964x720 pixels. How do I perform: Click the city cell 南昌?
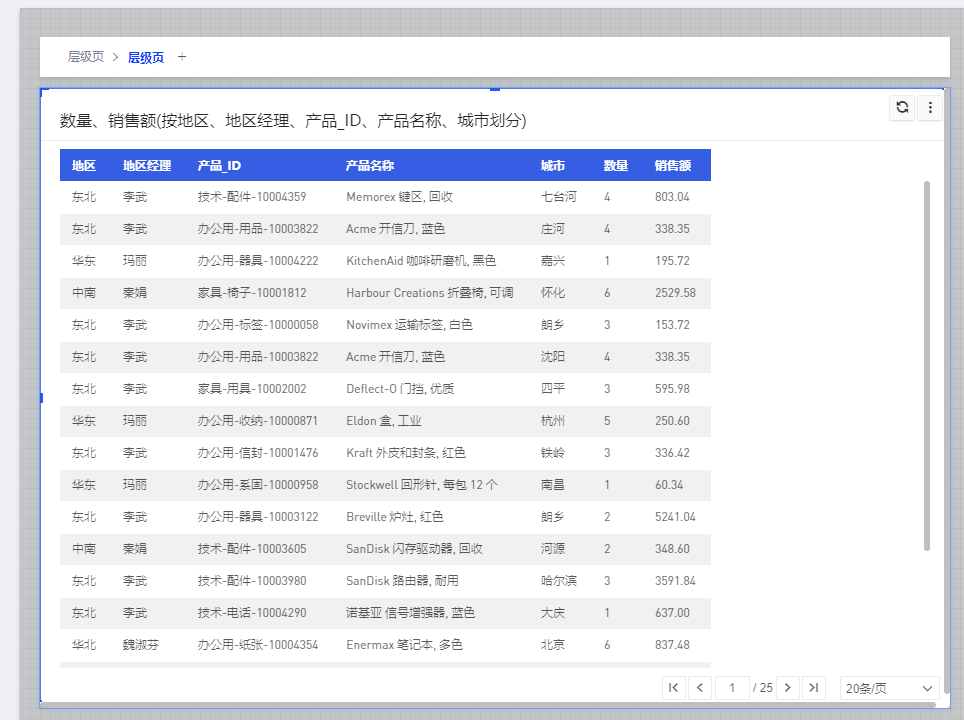[x=553, y=485]
